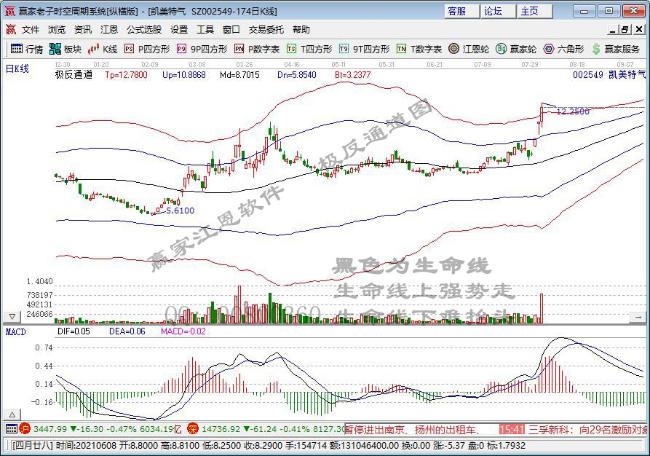Image resolution: width=650 pixels, height=456 pixels.
Task: Click the Shanghai index value 3447.99
Action: (50, 429)
